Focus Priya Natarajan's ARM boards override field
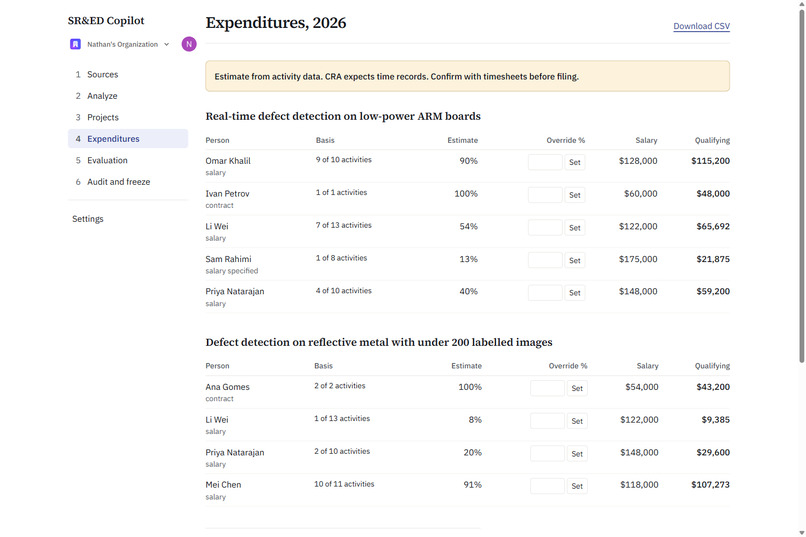 pyautogui.click(x=545, y=293)
